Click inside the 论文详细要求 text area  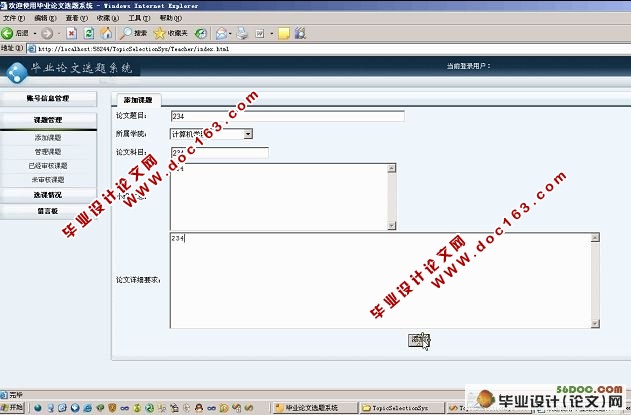(x=381, y=280)
